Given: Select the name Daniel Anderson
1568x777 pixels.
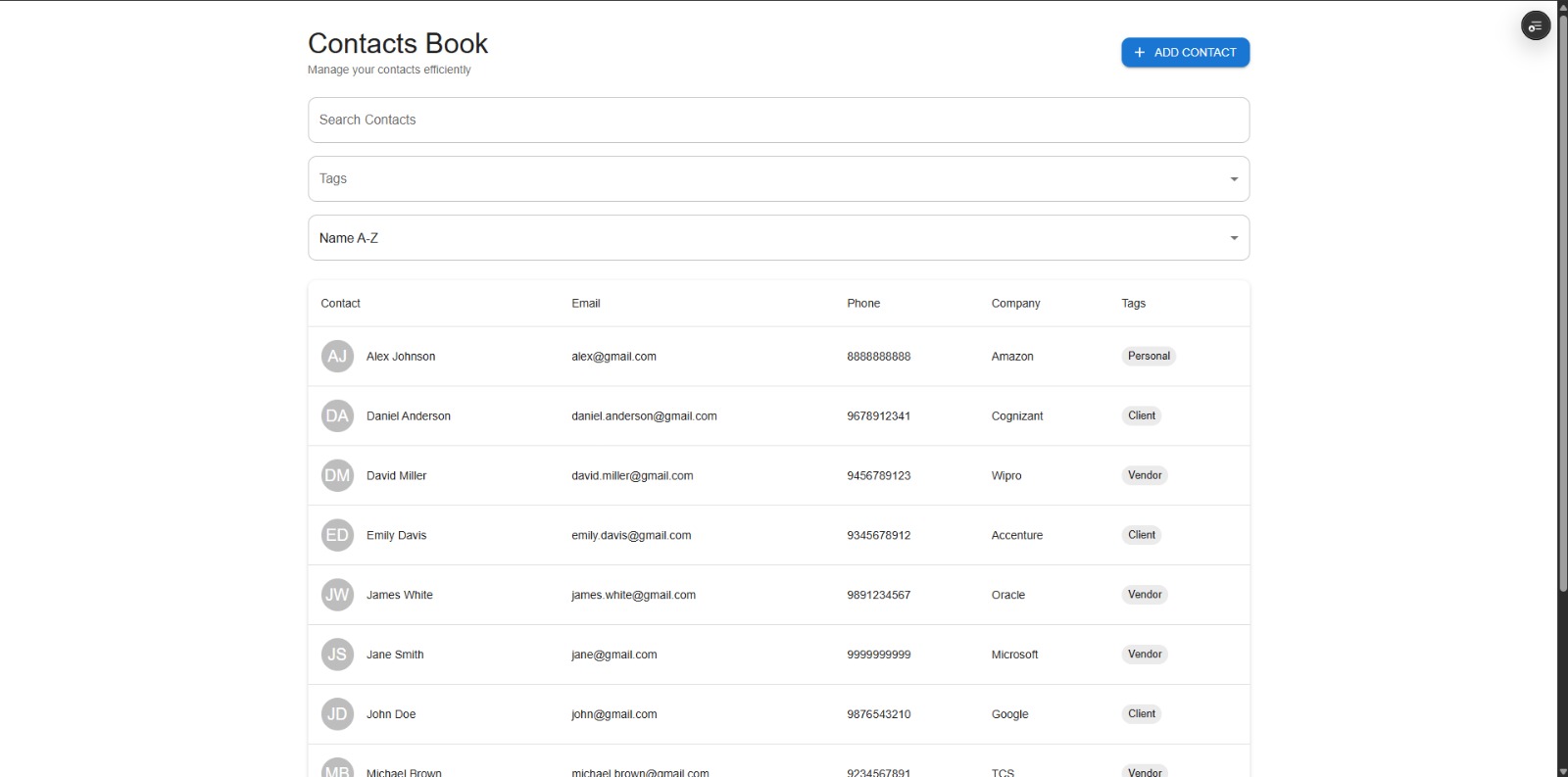Looking at the screenshot, I should pyautogui.click(x=409, y=416).
